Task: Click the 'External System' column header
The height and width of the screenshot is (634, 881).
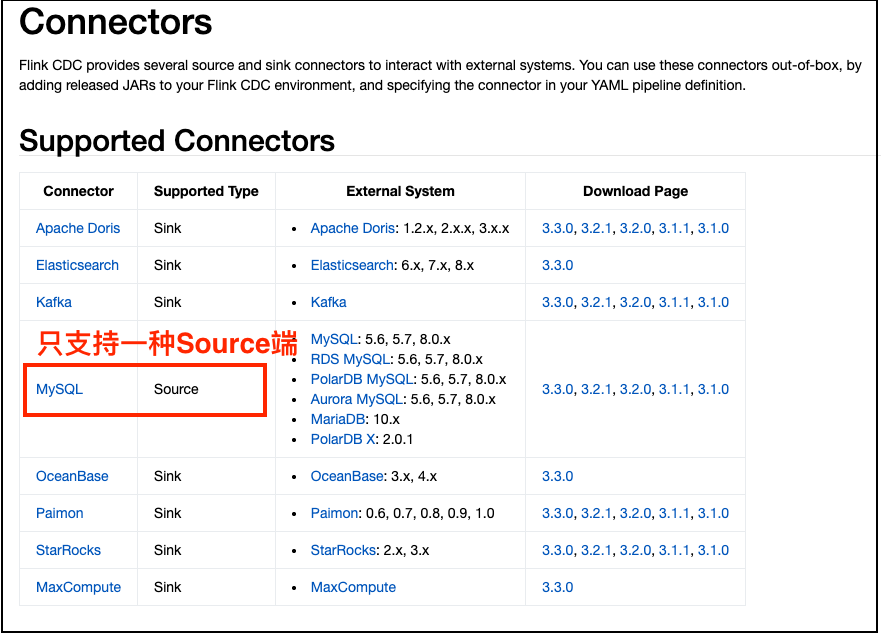Action: 400,191
